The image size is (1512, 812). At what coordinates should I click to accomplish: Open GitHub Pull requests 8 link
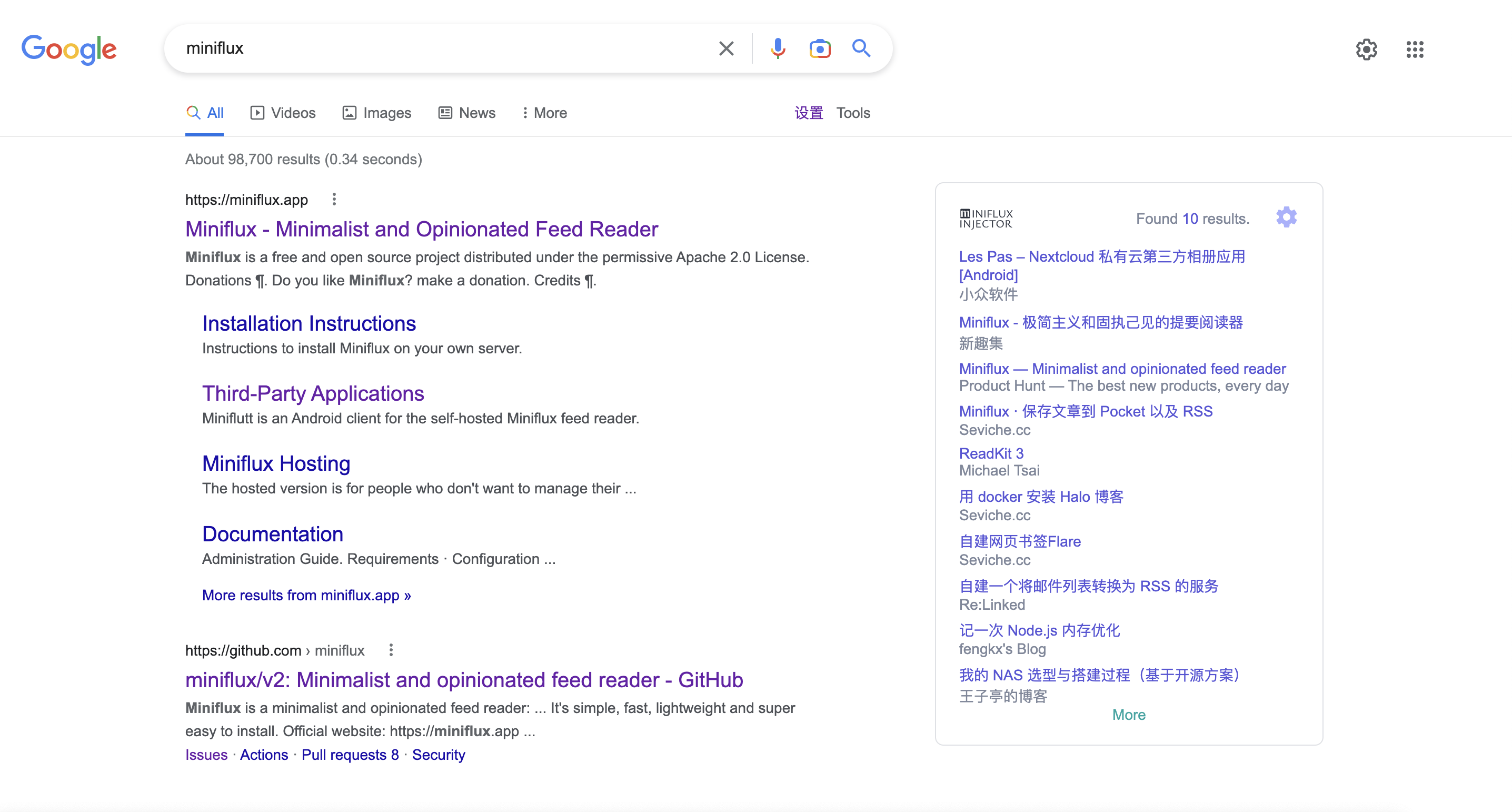click(x=350, y=755)
